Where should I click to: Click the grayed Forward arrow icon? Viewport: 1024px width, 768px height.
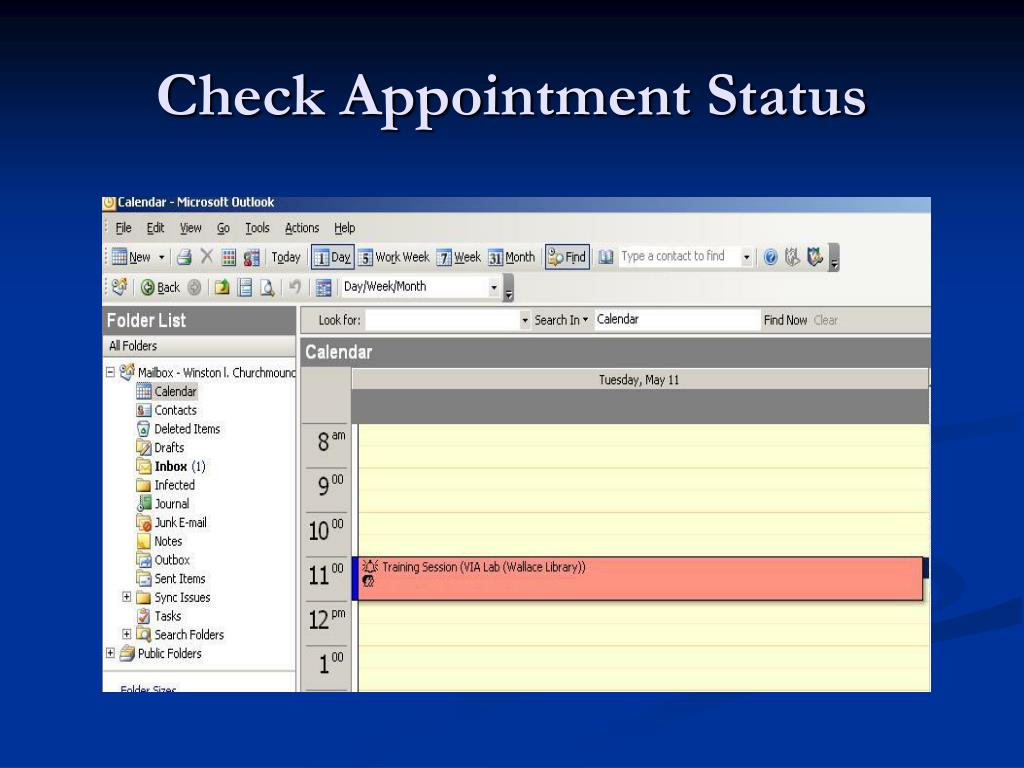[x=194, y=287]
